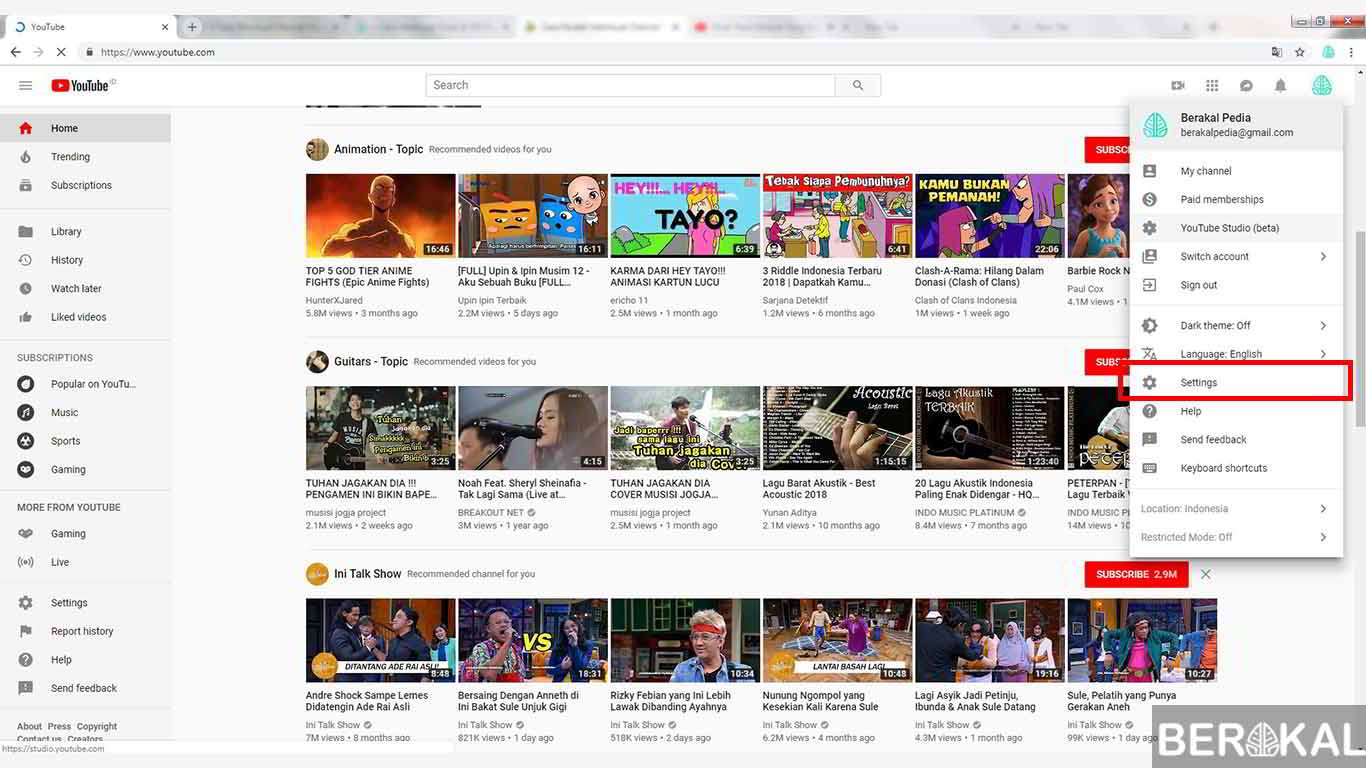Select Sign out in account menu
Viewport: 1366px width, 768px height.
click(1236, 285)
